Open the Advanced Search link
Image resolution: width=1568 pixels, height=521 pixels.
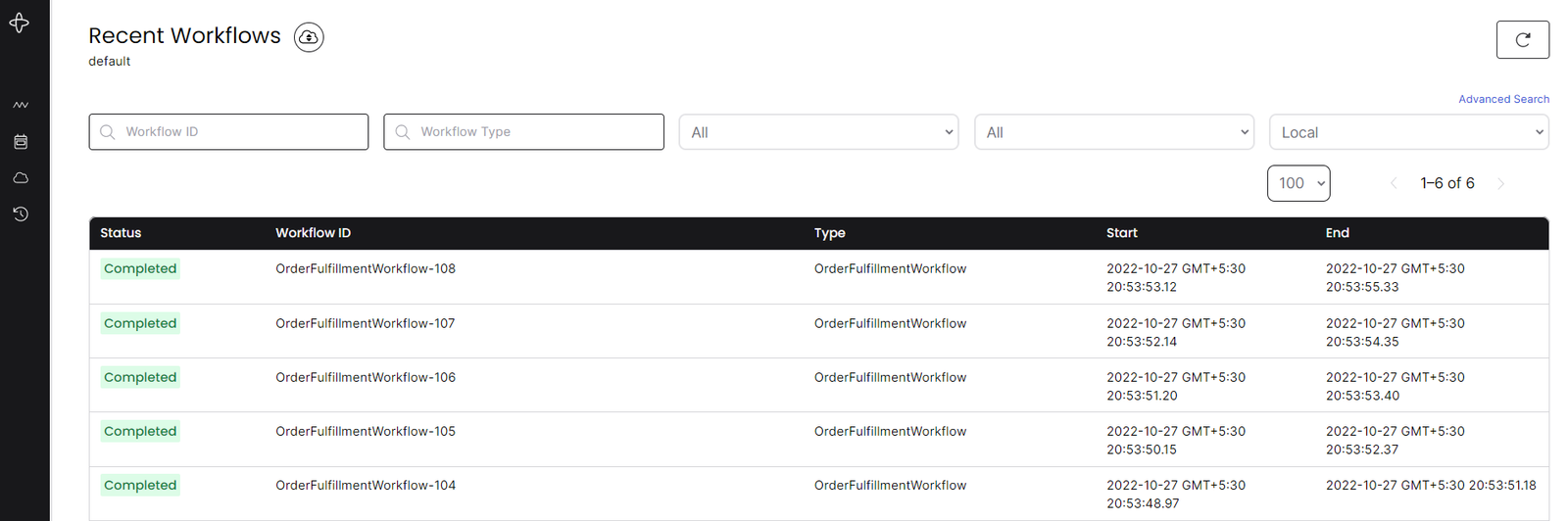1503,99
